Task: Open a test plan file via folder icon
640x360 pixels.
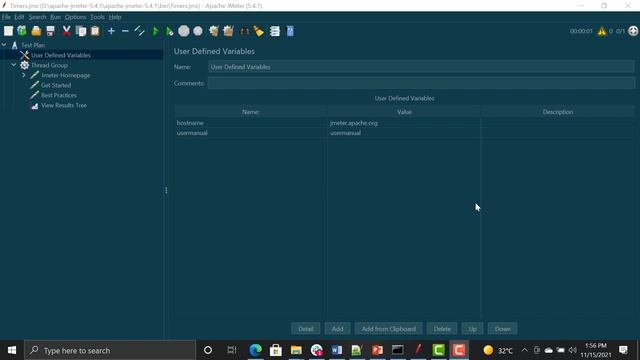Action: pos(36,31)
